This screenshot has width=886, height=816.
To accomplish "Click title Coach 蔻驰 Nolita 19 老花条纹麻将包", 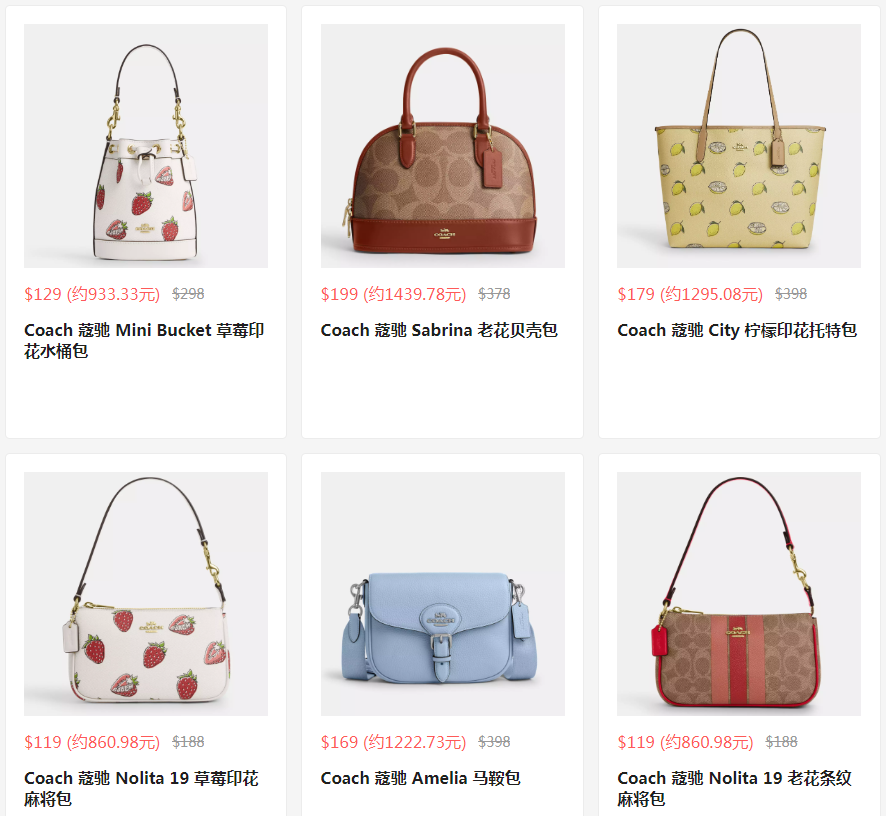I will (734, 789).
